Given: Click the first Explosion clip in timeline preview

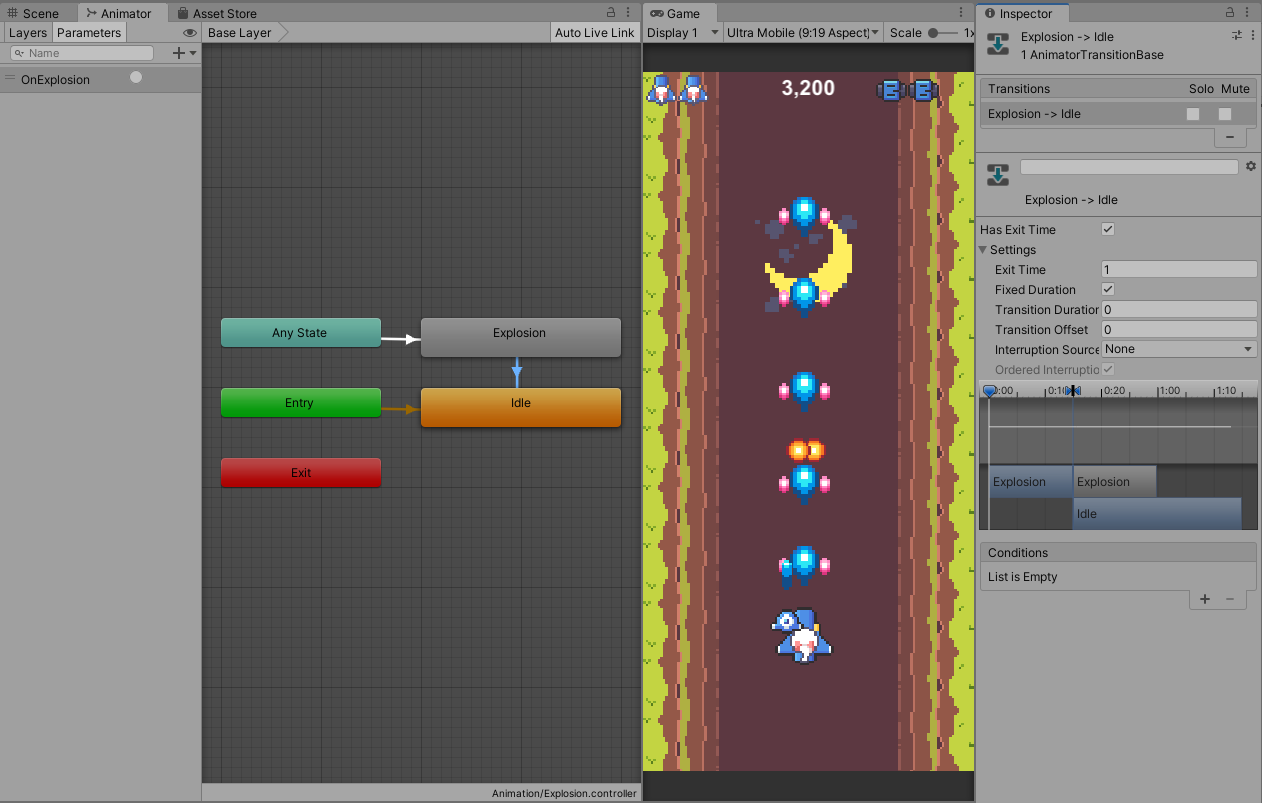Looking at the screenshot, I should 1031,481.
